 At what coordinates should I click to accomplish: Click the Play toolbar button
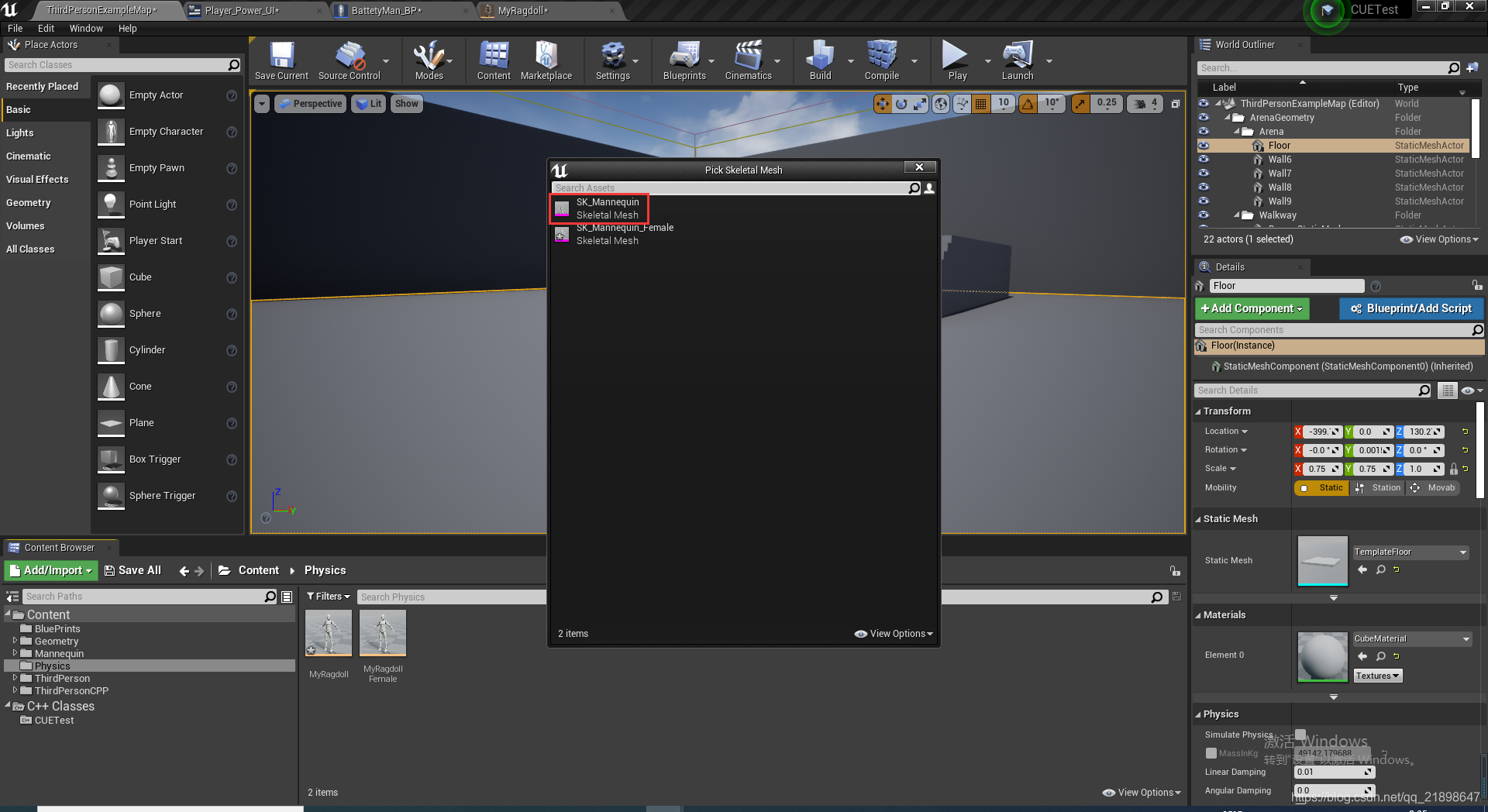(x=957, y=60)
